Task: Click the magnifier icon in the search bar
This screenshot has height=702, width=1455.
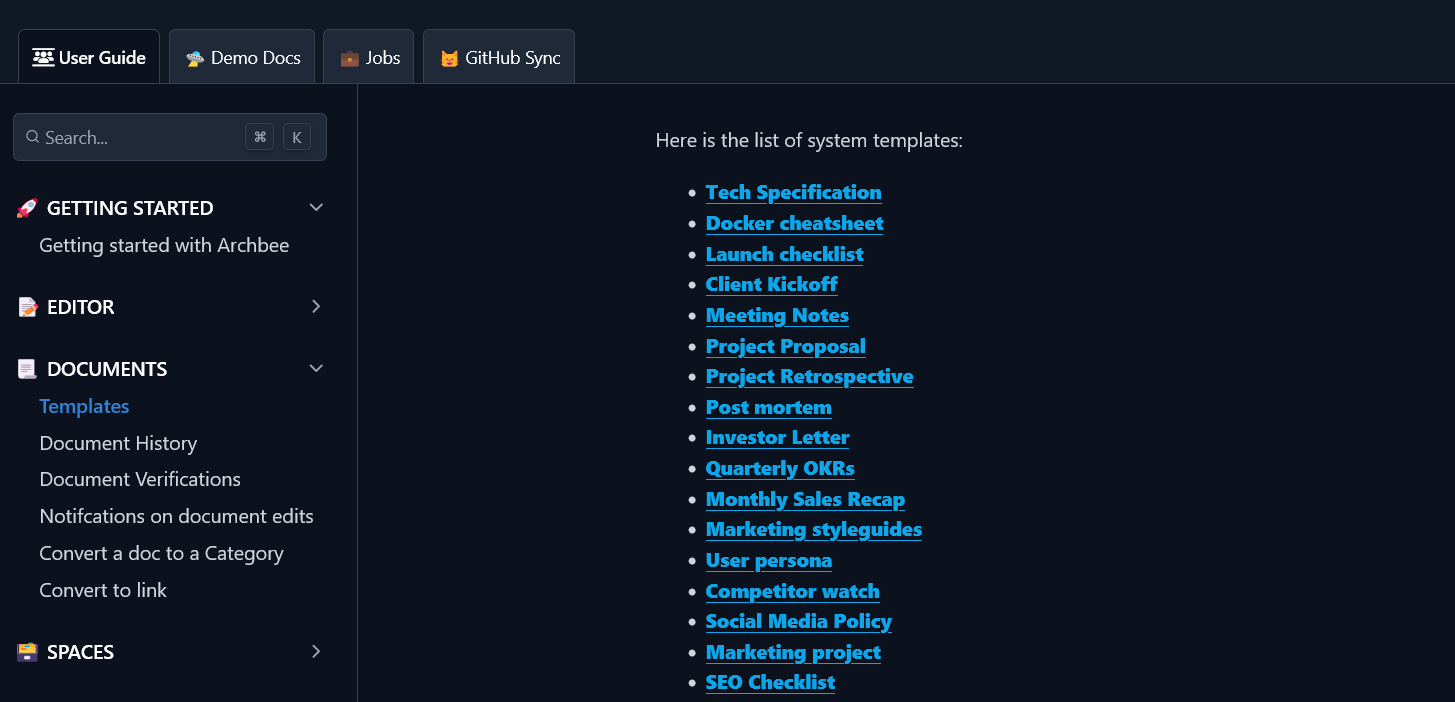Action: (33, 136)
